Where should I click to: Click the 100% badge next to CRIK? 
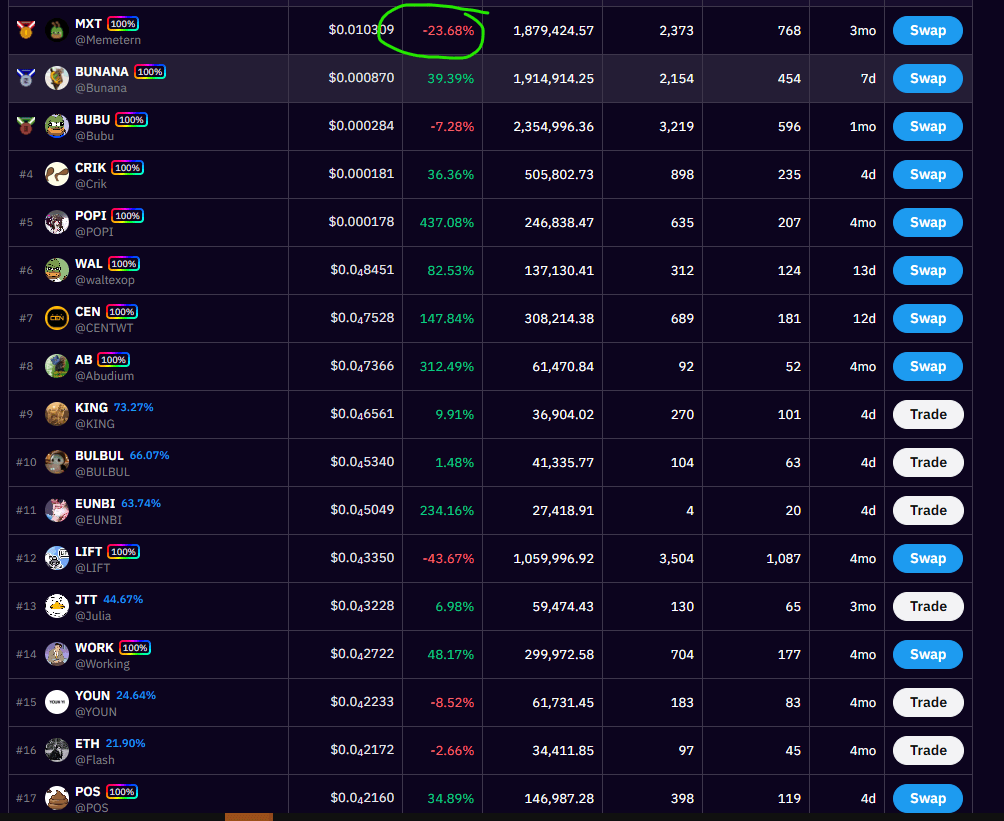point(127,168)
